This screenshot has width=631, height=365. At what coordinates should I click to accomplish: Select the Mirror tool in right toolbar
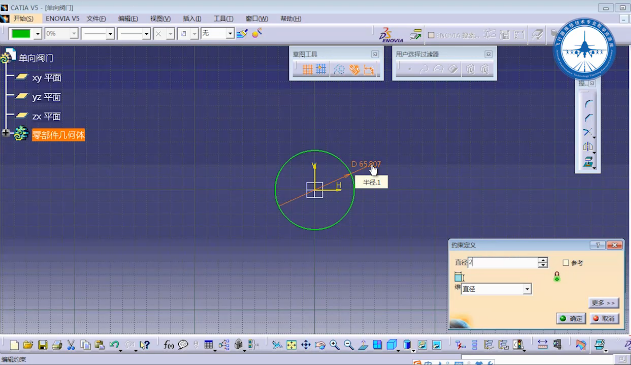click(588, 146)
